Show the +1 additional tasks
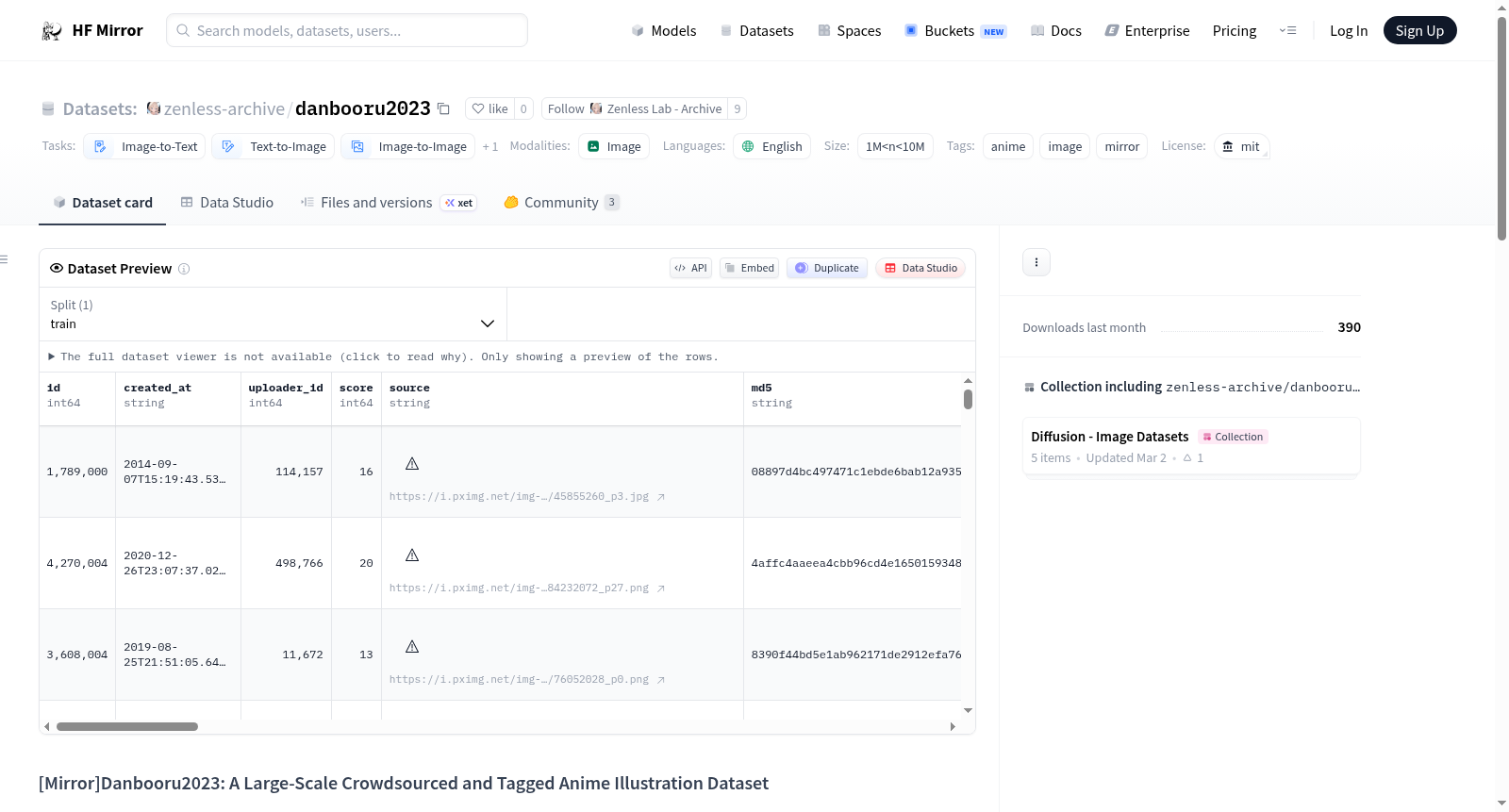Screen dimensions: 1509x812 (x=490, y=146)
